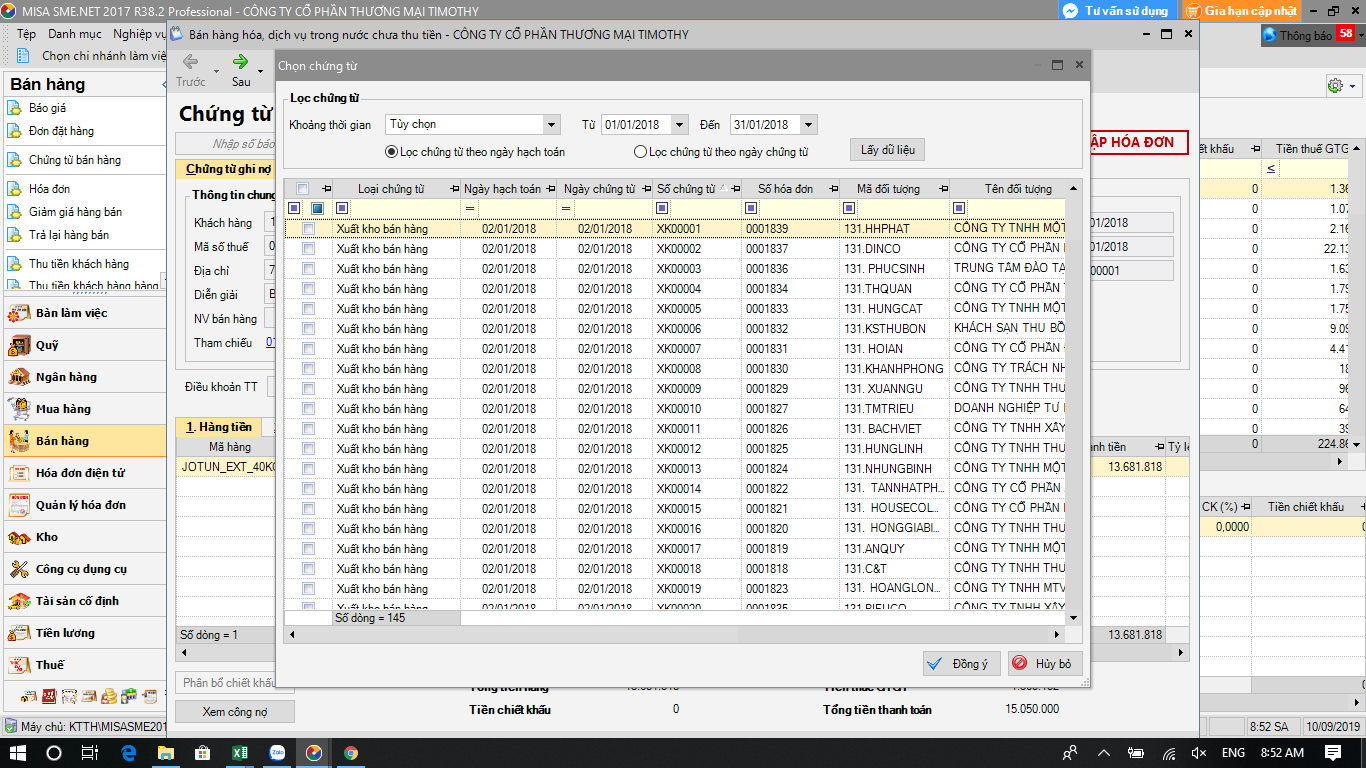Open the Danh mục menu
The width and height of the screenshot is (1366, 768).
click(x=75, y=34)
